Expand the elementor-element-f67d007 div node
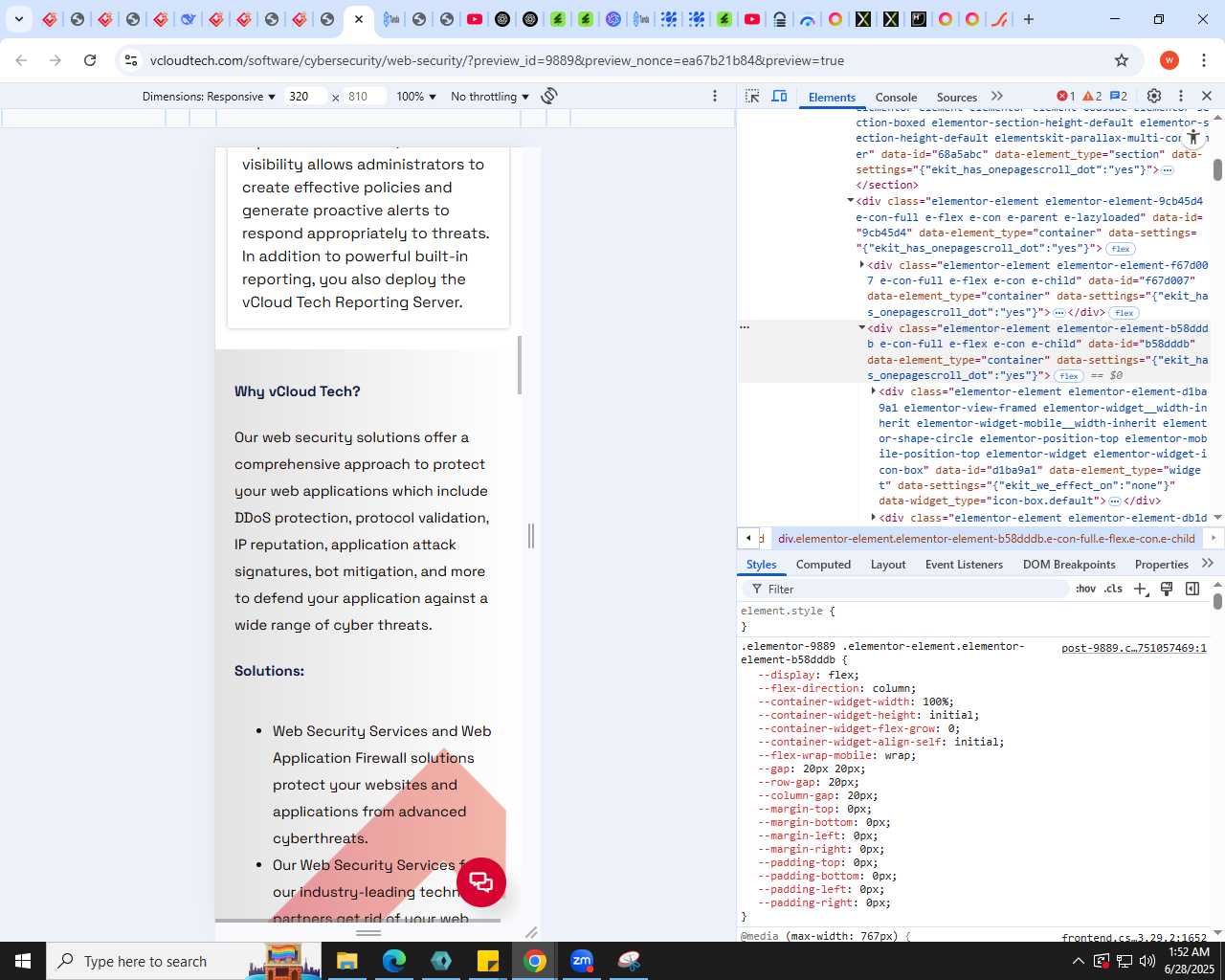 (x=861, y=265)
